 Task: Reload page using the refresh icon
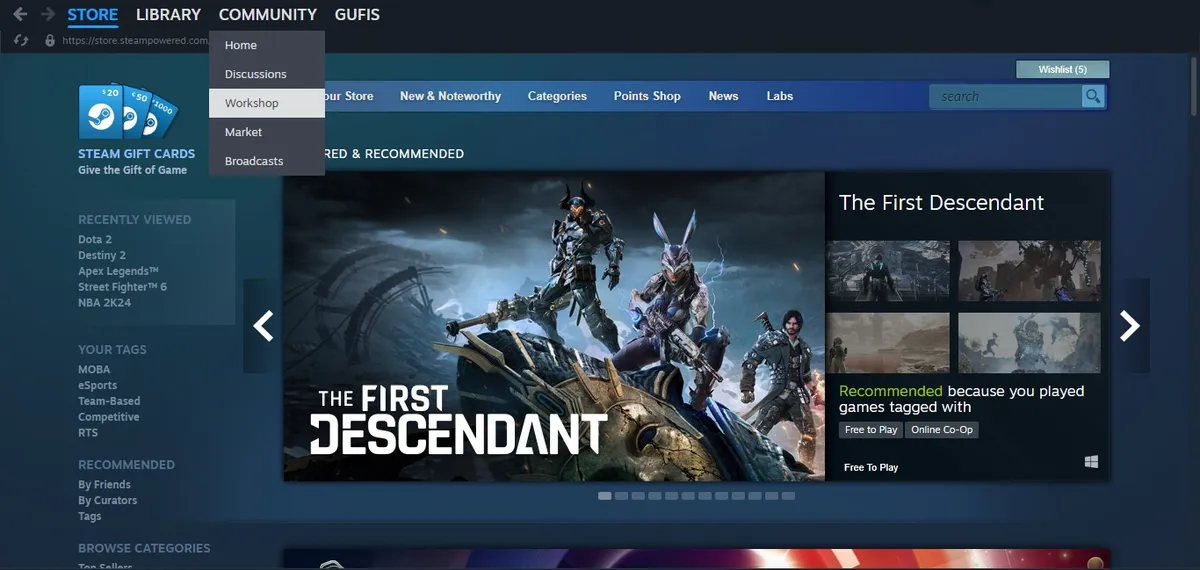tap(21, 40)
